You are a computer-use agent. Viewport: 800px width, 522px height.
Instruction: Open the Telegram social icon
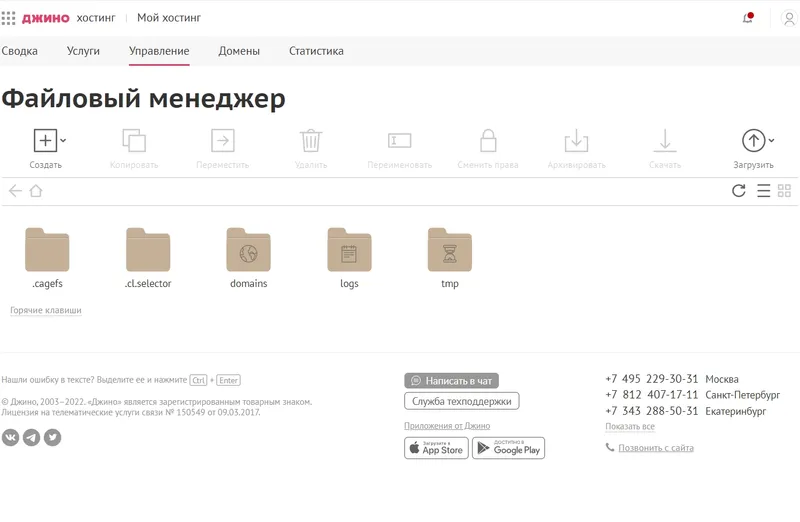[31, 437]
